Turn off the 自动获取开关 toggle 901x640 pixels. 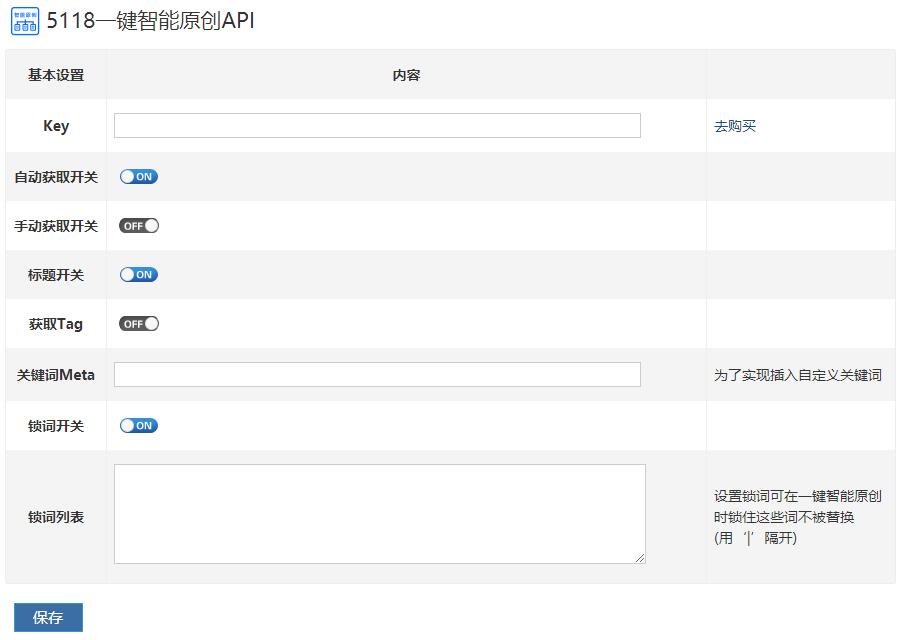[x=138, y=177]
